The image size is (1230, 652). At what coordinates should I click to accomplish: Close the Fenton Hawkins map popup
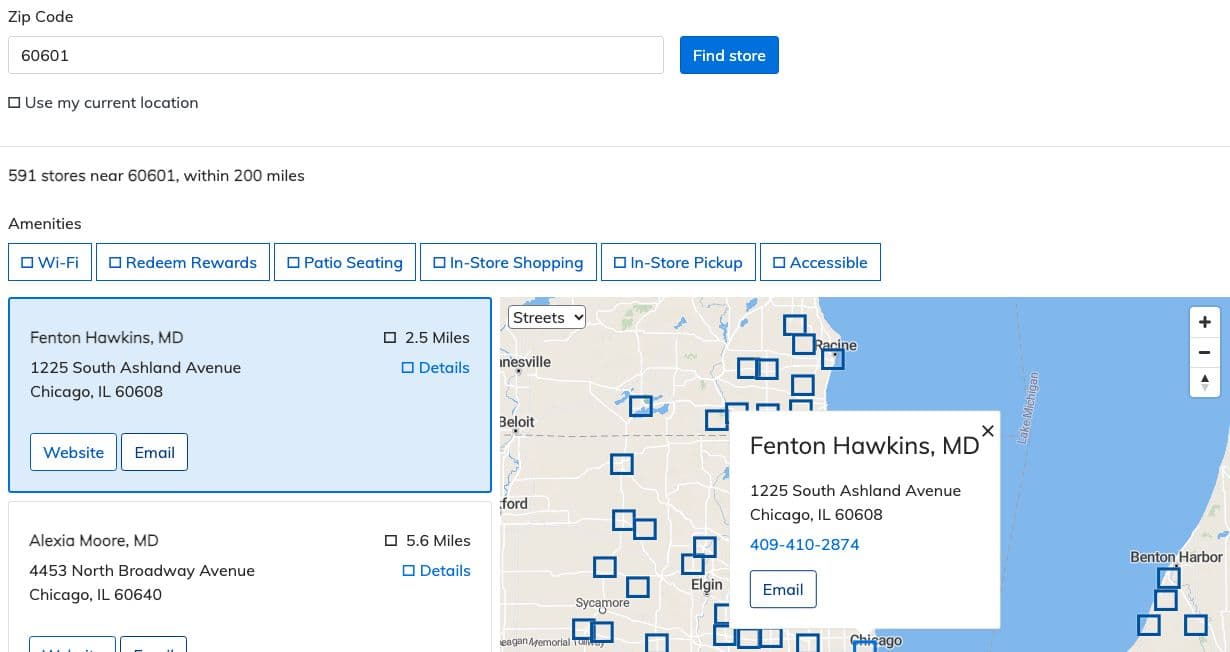click(988, 430)
